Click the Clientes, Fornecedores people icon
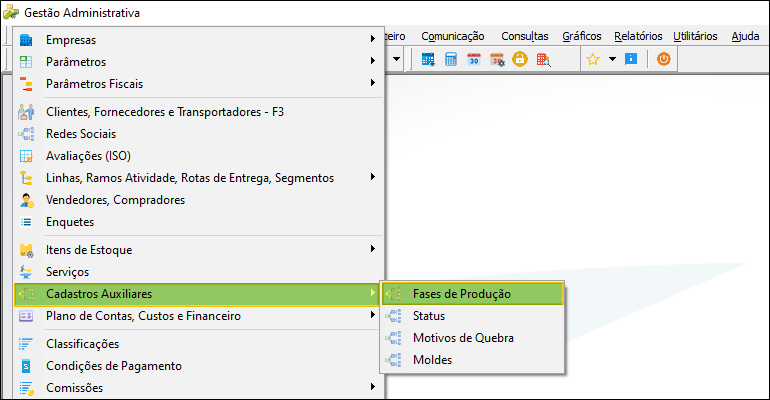 pos(26,112)
